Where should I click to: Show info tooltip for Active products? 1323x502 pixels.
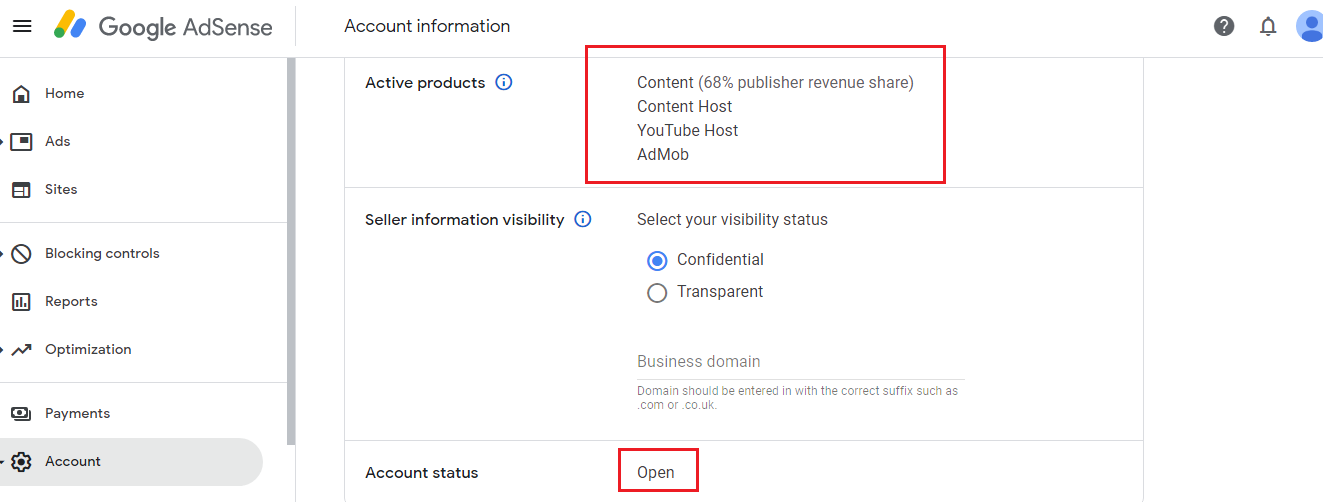504,83
